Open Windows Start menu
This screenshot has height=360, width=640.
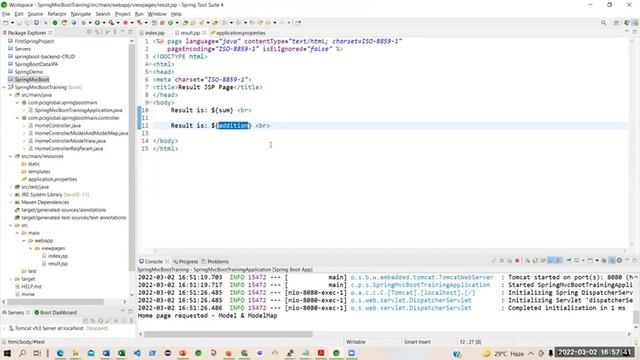pyautogui.click(x=7, y=353)
